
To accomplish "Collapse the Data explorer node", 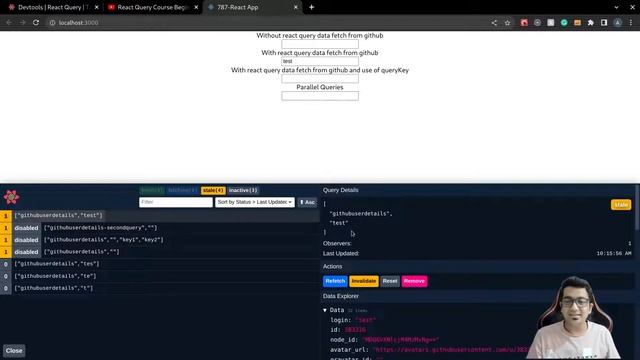I will [x=325, y=310].
